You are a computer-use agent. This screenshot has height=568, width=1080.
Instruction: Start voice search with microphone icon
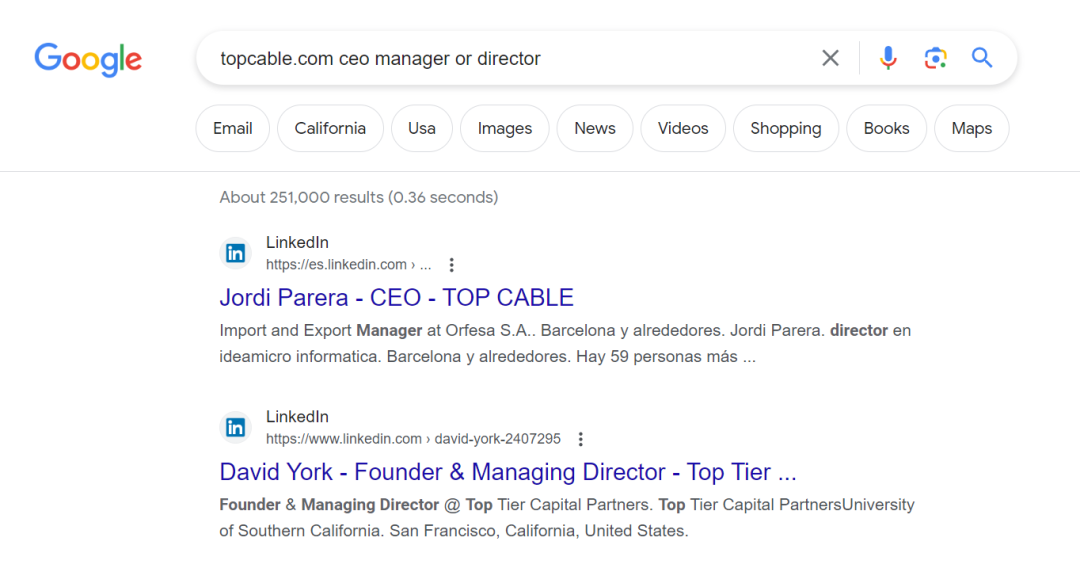pyautogui.click(x=888, y=58)
